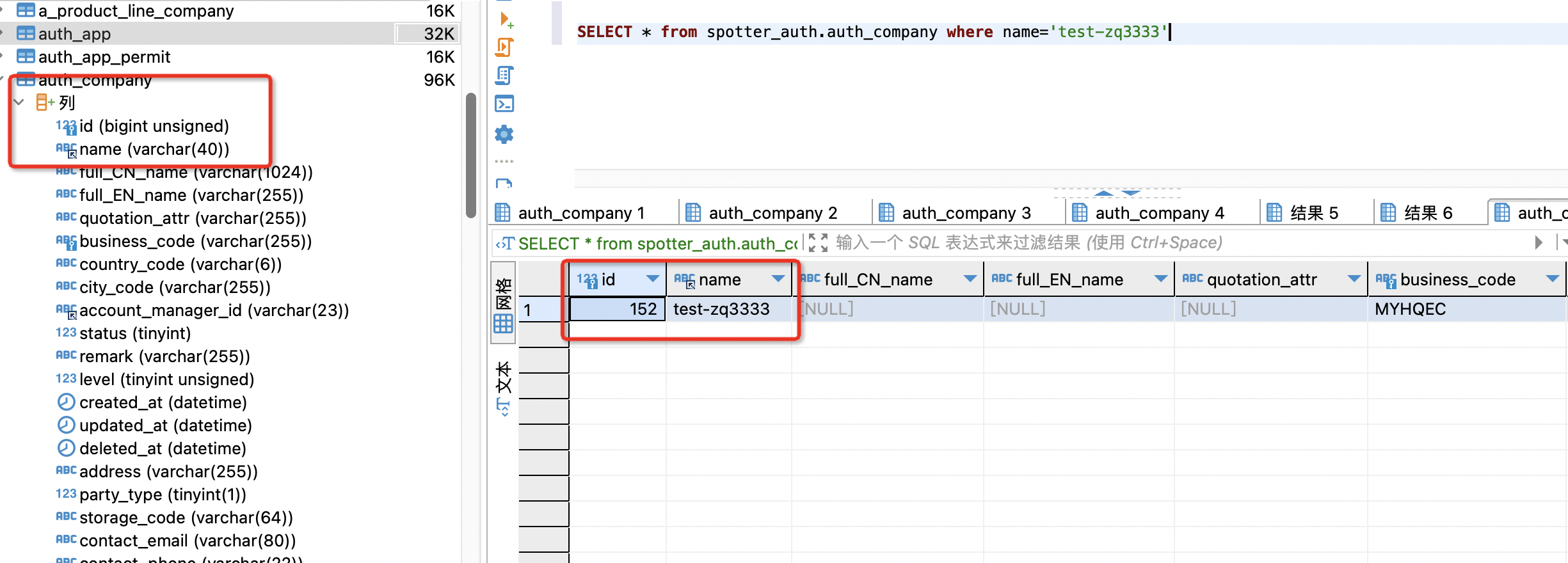The width and height of the screenshot is (1568, 563).
Task: Open the business_code column dropdown arrow
Action: 1553,279
